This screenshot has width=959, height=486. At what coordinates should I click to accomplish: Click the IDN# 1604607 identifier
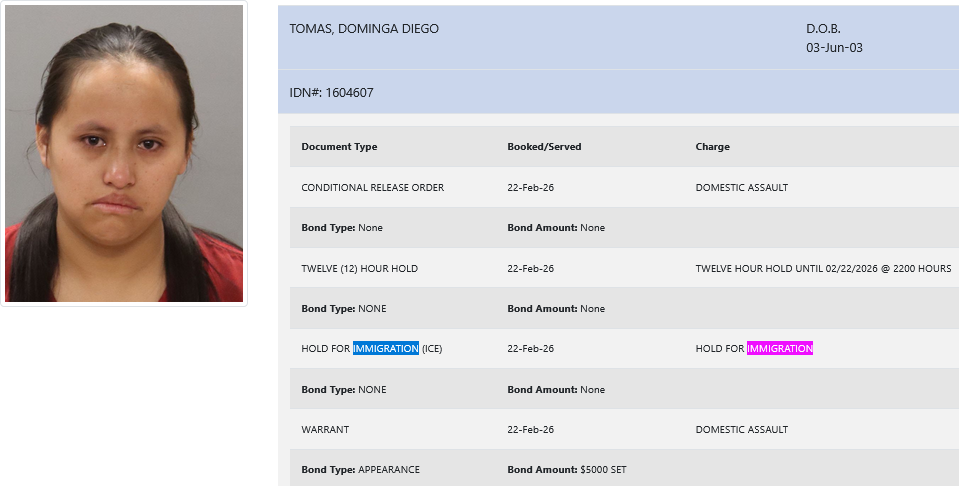[x=331, y=93]
